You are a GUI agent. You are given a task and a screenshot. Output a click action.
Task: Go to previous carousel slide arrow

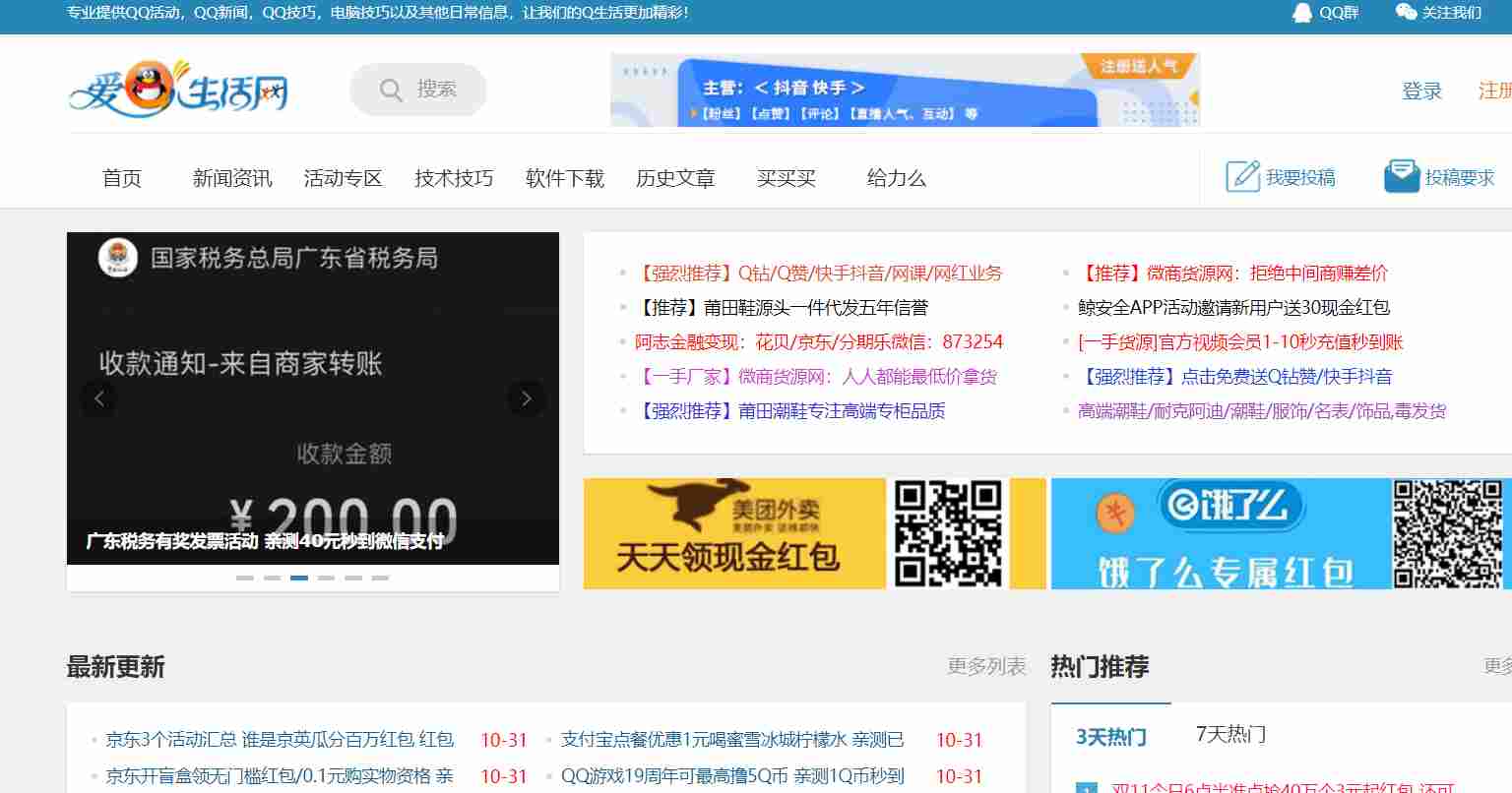tap(98, 398)
